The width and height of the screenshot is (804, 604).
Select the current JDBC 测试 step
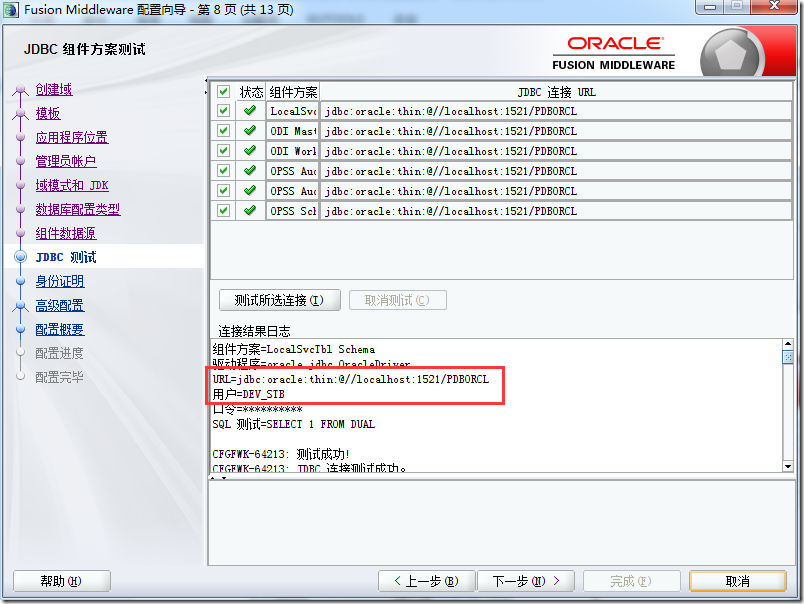click(66, 257)
